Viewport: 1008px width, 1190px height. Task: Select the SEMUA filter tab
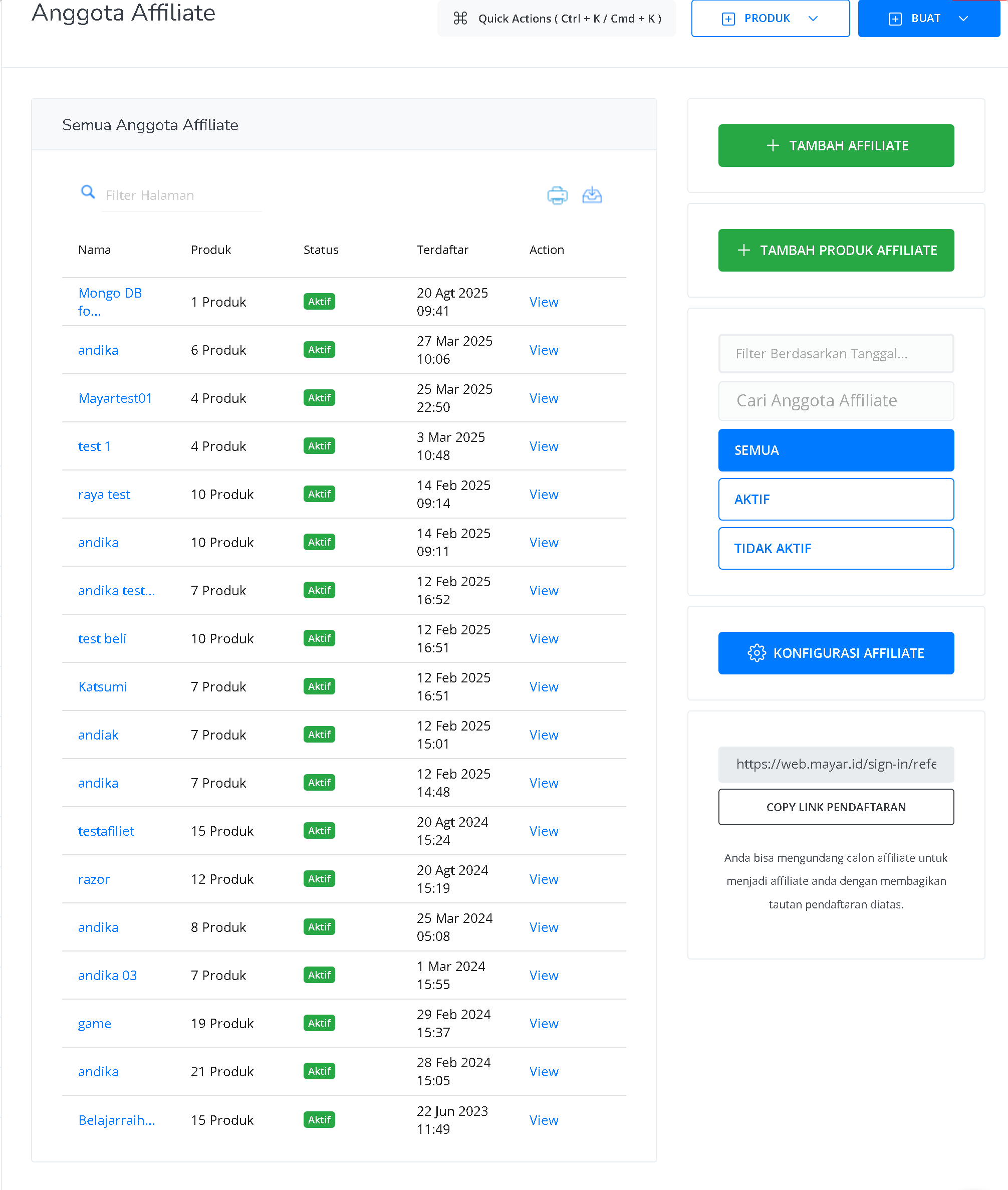pyautogui.click(x=836, y=450)
